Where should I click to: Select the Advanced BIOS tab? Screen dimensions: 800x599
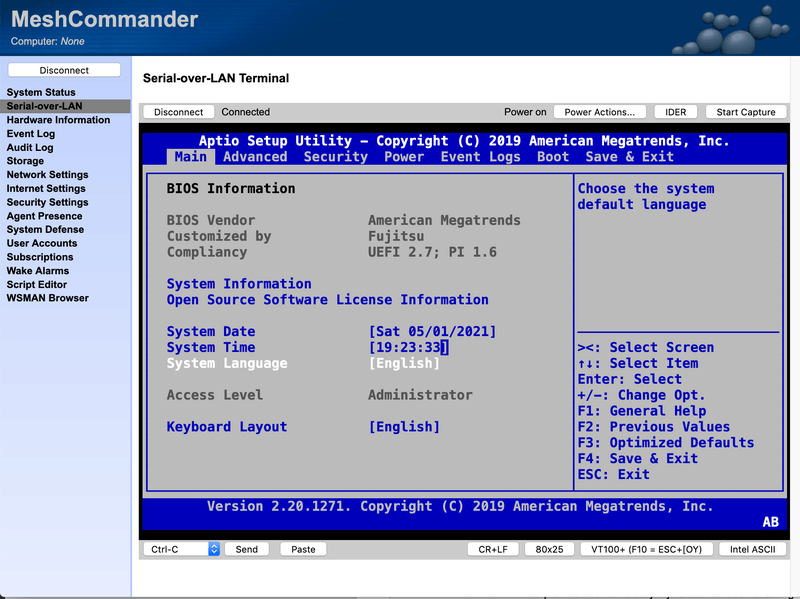(255, 157)
